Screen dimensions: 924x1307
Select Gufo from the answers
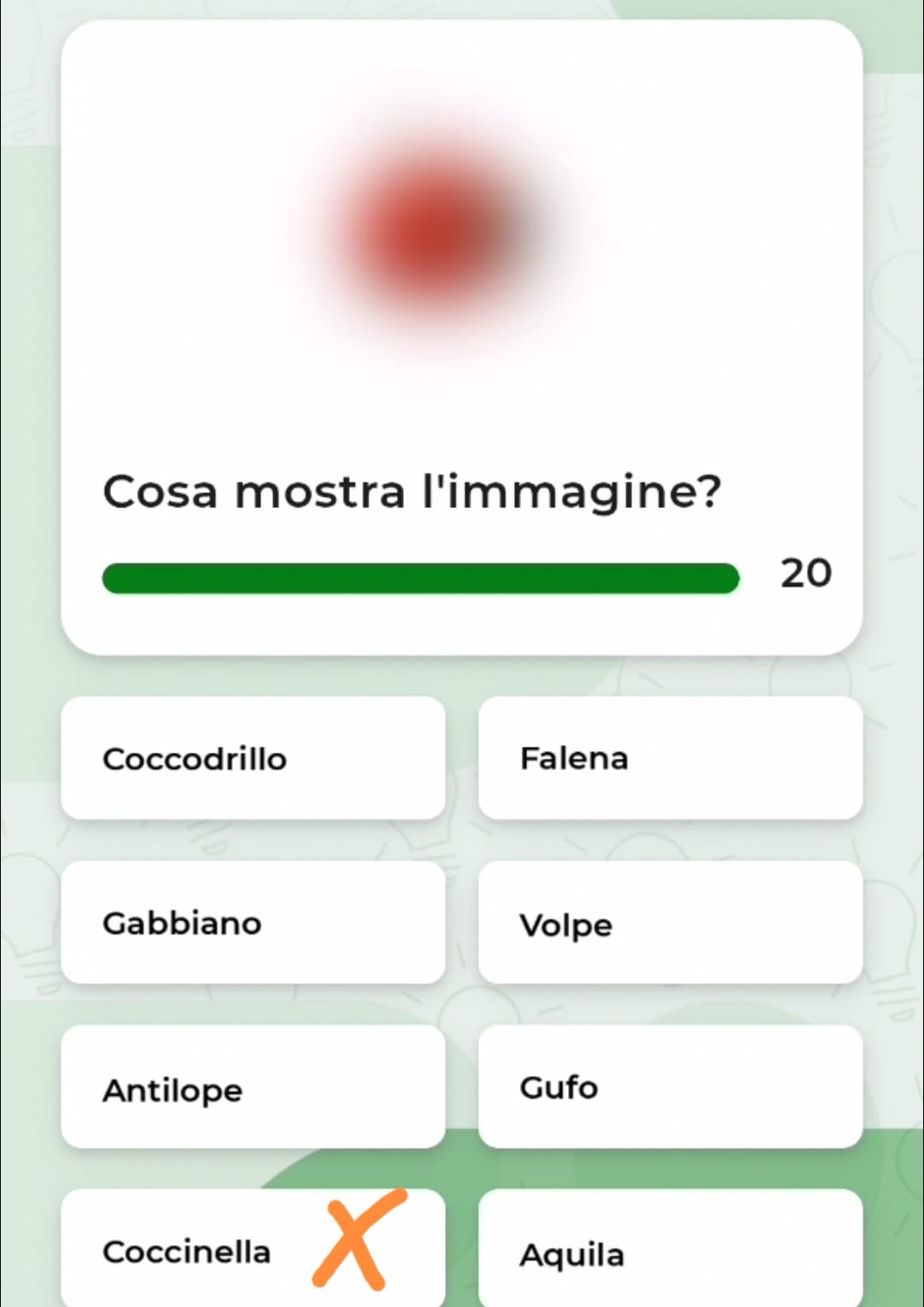pos(670,1086)
